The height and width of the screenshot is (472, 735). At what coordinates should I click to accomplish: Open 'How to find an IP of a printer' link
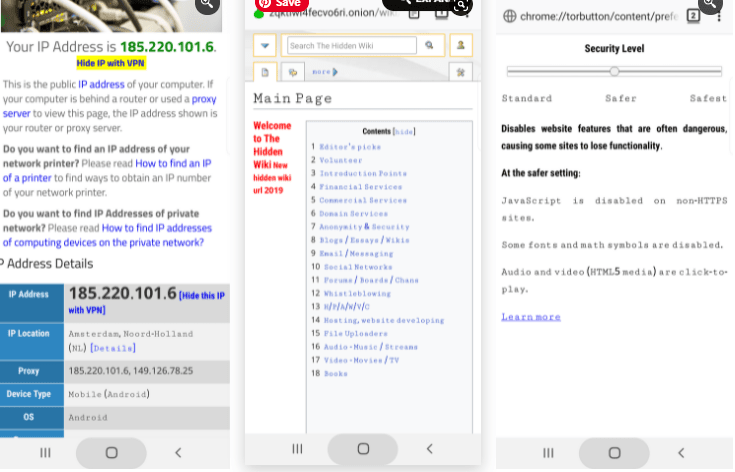[x=107, y=171]
